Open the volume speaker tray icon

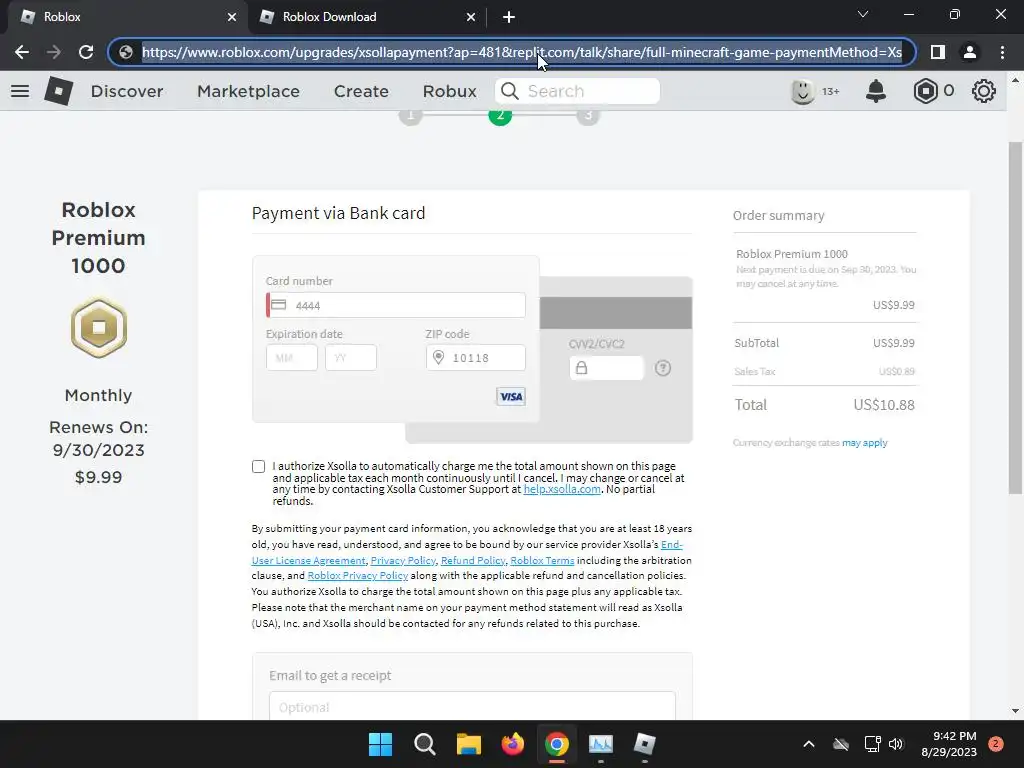pos(896,744)
